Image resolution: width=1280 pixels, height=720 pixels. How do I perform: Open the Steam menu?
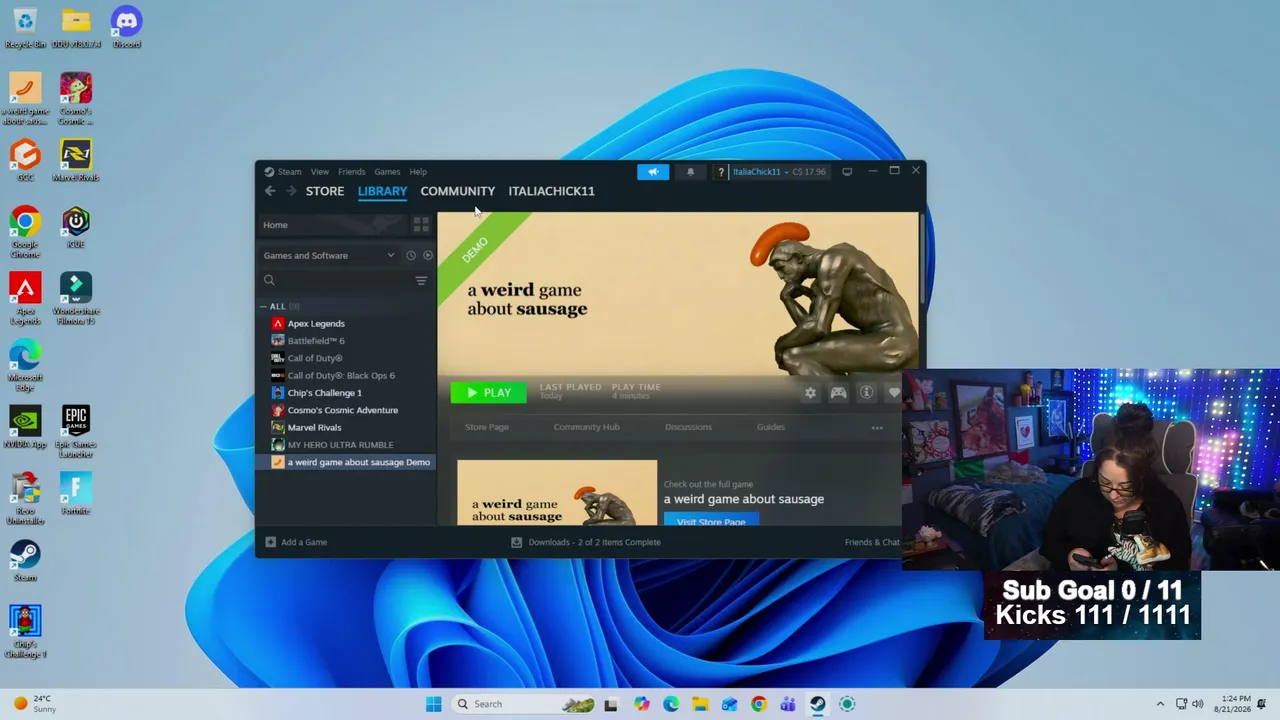[289, 172]
